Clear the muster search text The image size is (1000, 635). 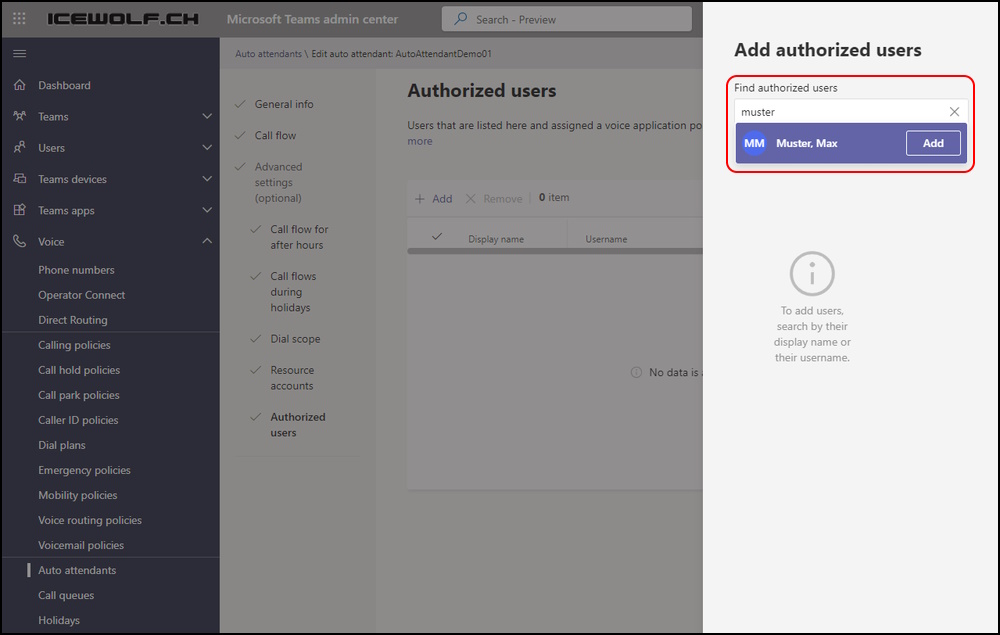point(954,112)
